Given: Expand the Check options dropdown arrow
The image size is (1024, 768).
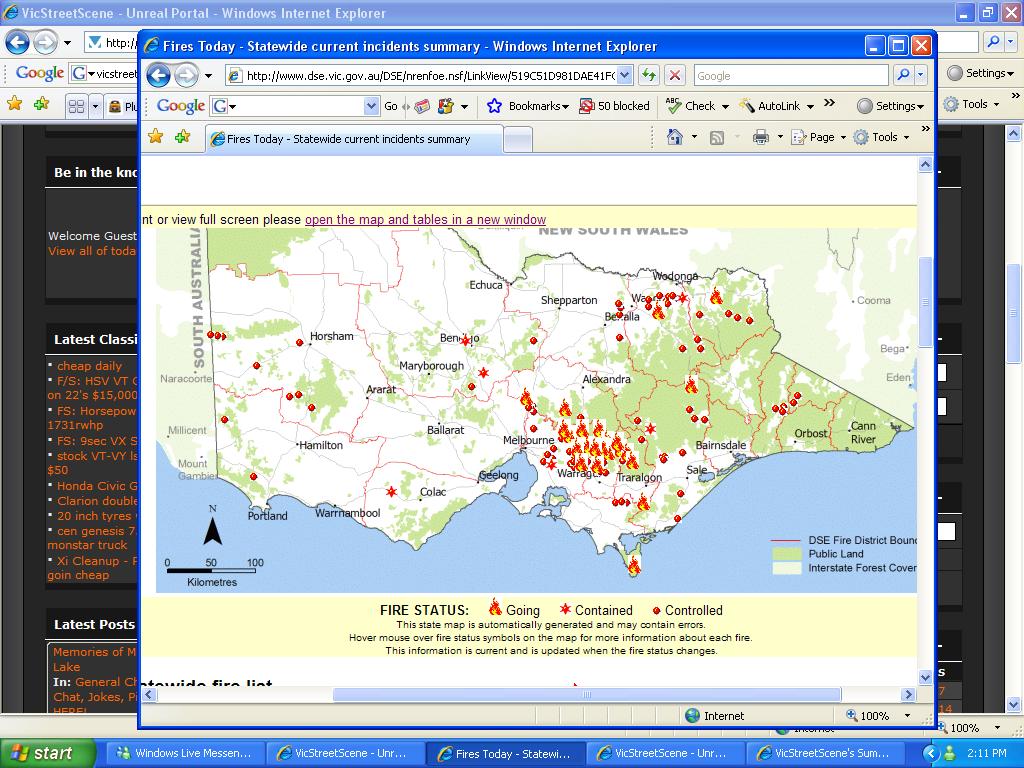Looking at the screenshot, I should click(724, 106).
